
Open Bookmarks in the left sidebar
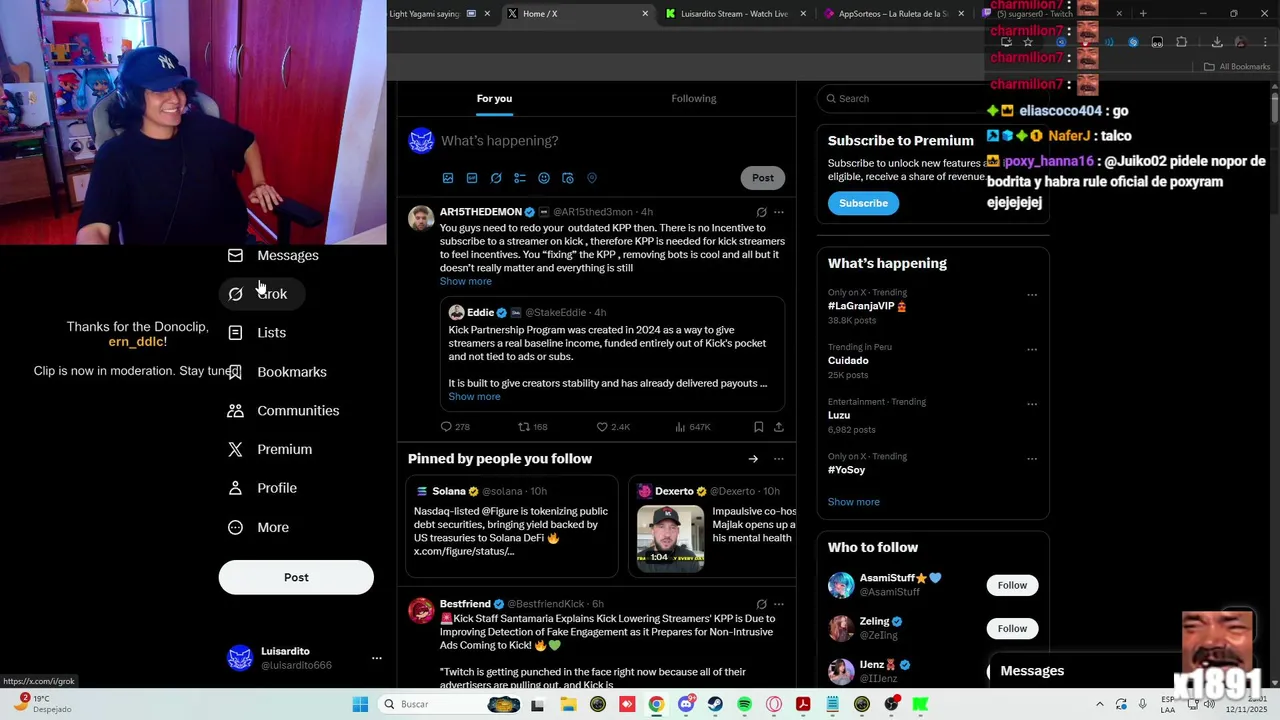tap(278, 372)
